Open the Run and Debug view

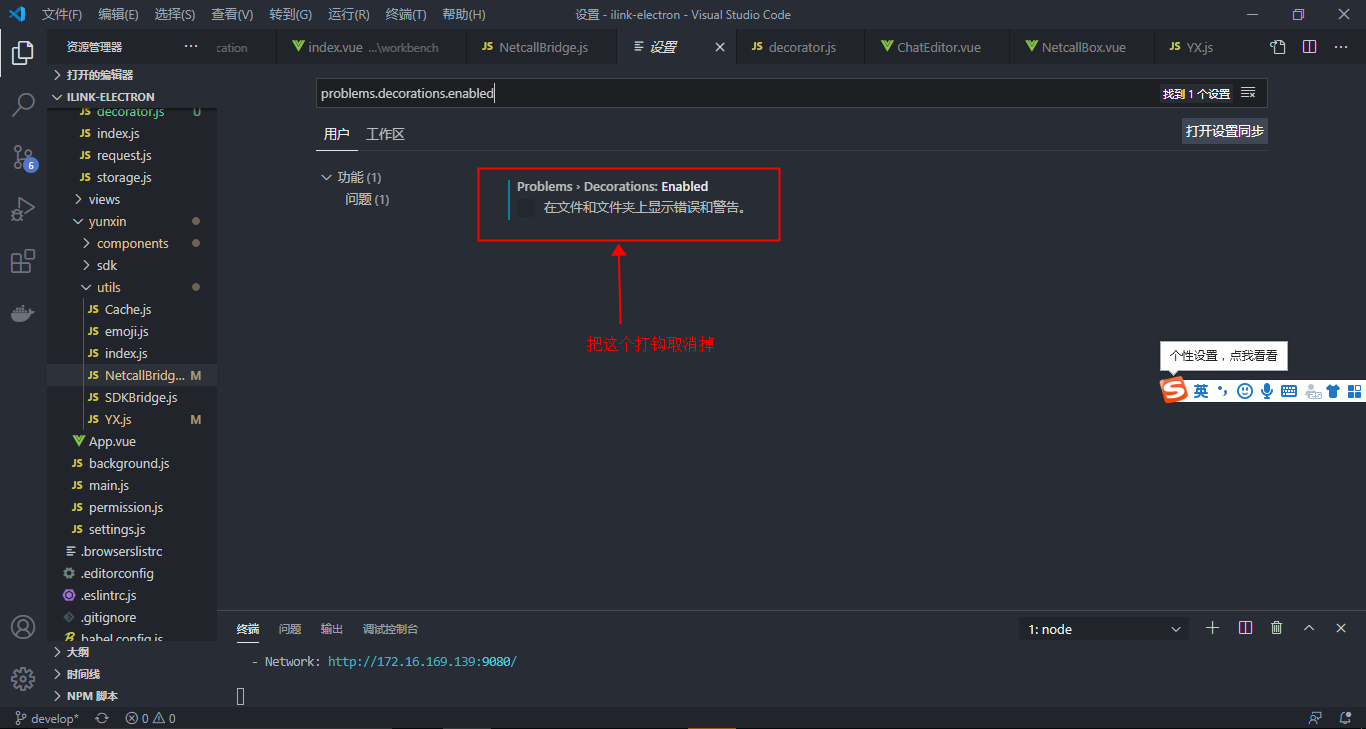tap(23, 209)
